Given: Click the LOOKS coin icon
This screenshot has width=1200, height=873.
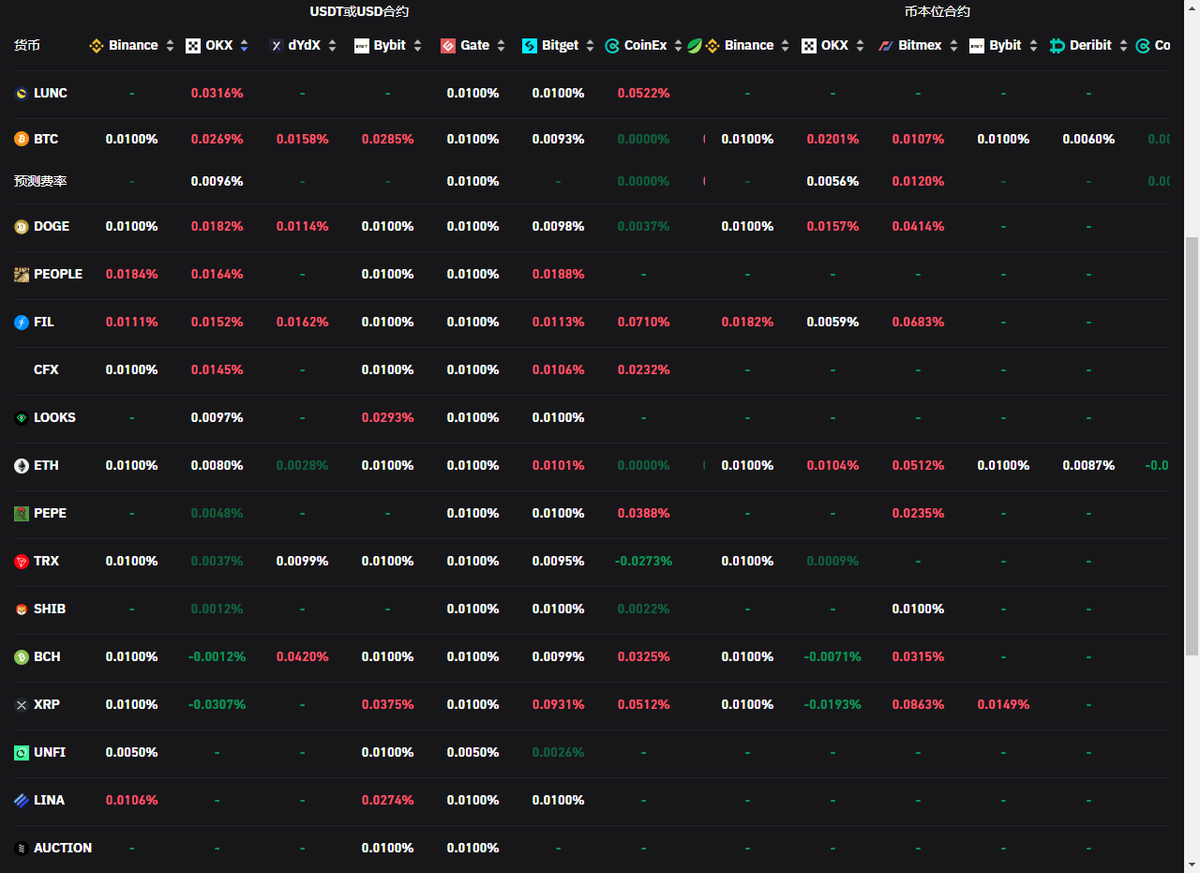Looking at the screenshot, I should point(21,418).
